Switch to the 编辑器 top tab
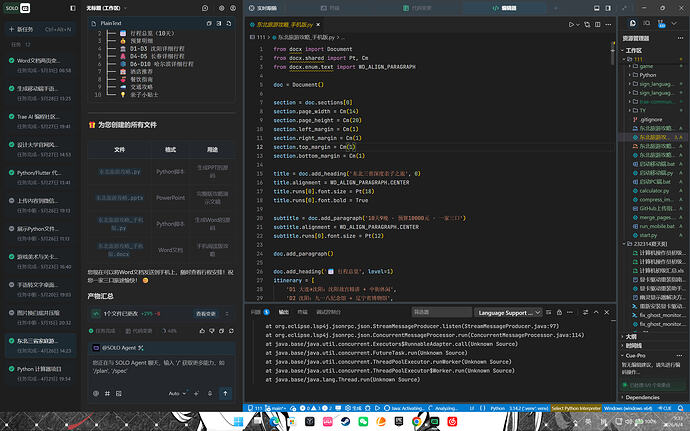 click(x=504, y=8)
